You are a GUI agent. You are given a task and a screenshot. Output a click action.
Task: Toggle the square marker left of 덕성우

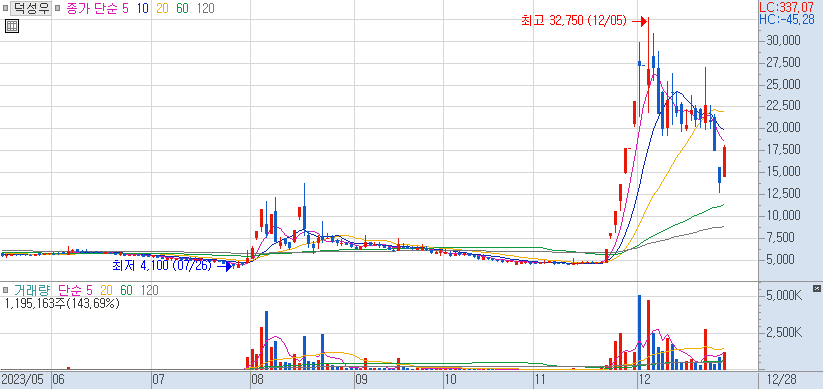5,9
